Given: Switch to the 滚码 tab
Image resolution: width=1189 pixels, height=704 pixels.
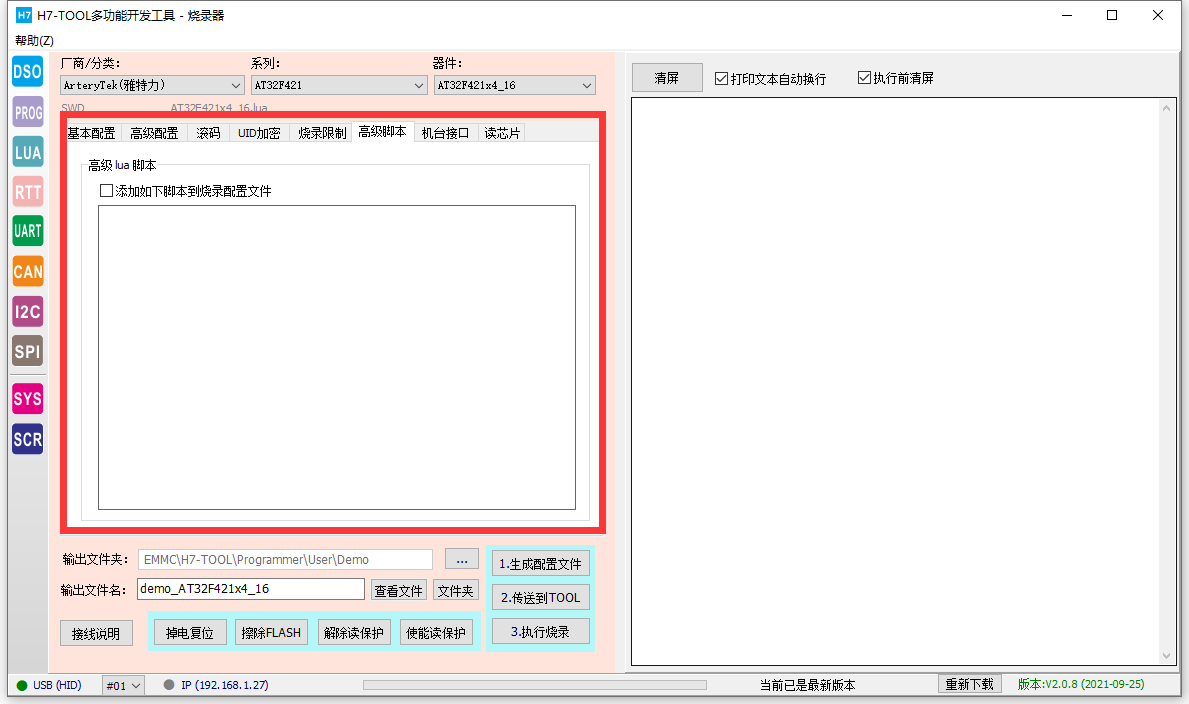Looking at the screenshot, I should (209, 133).
